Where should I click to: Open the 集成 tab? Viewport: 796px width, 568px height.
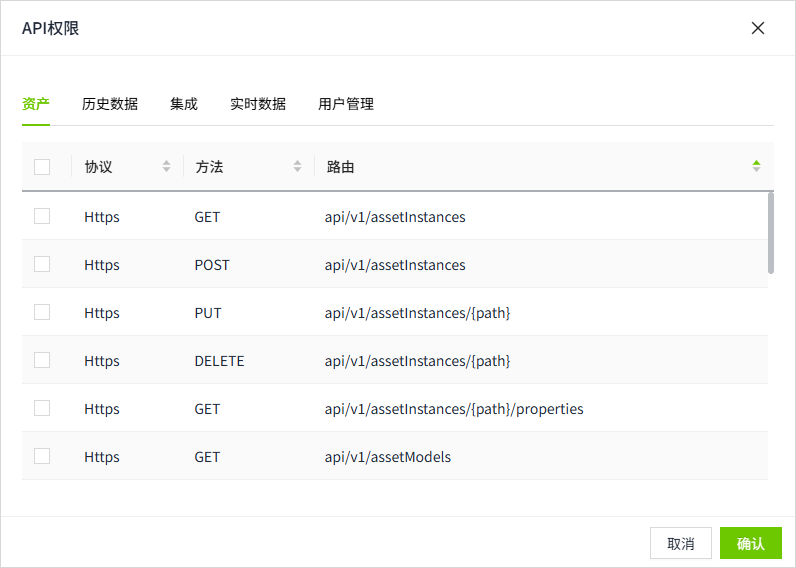(x=184, y=104)
